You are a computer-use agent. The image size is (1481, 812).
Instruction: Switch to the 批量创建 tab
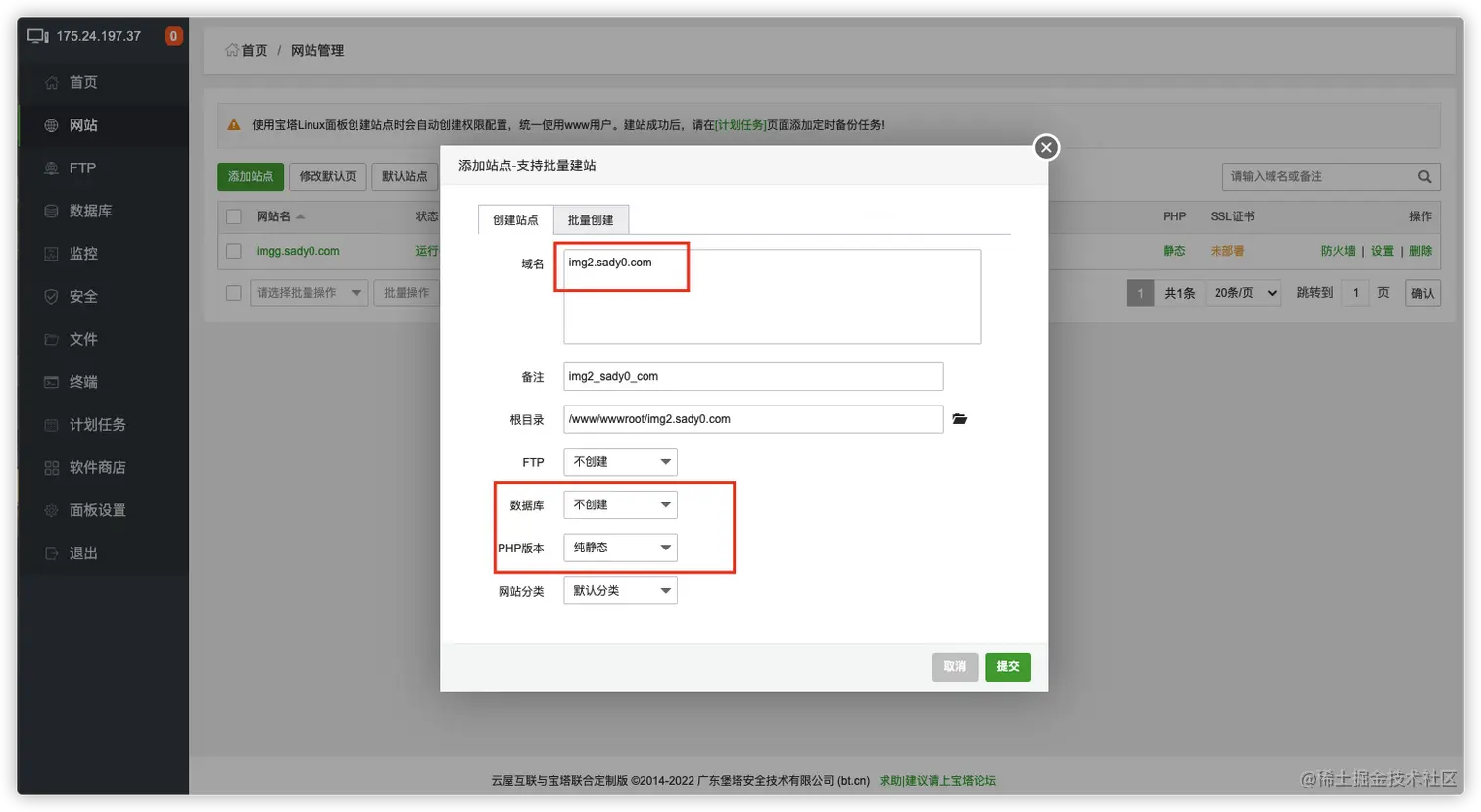click(x=591, y=219)
